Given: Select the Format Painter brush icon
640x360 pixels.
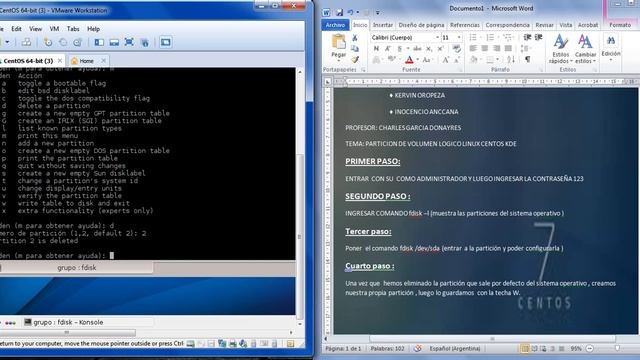Looking at the screenshot, I should pos(355,60).
